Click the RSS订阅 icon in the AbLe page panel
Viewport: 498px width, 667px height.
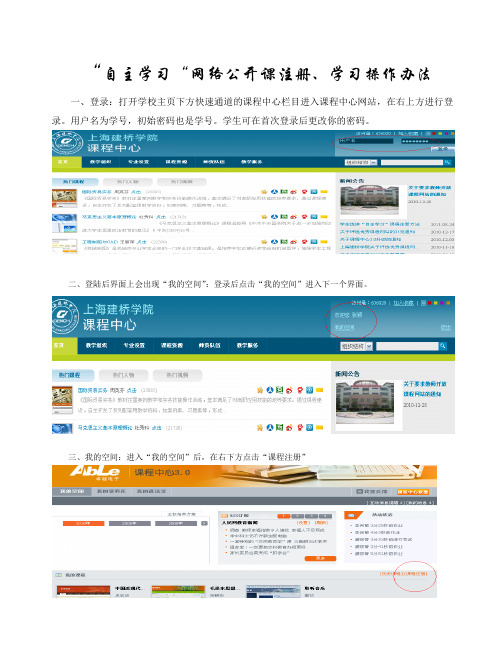click(x=225, y=515)
